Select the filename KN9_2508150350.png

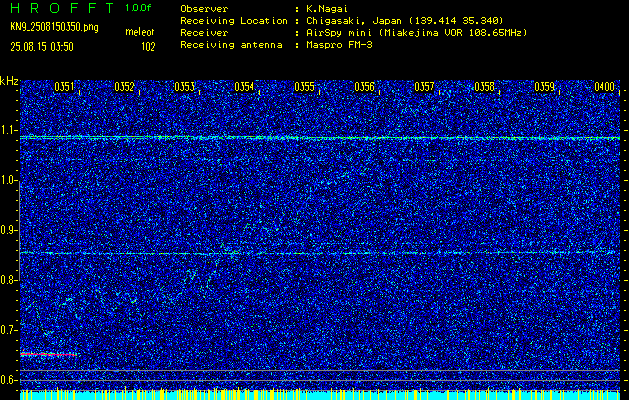[54, 27]
